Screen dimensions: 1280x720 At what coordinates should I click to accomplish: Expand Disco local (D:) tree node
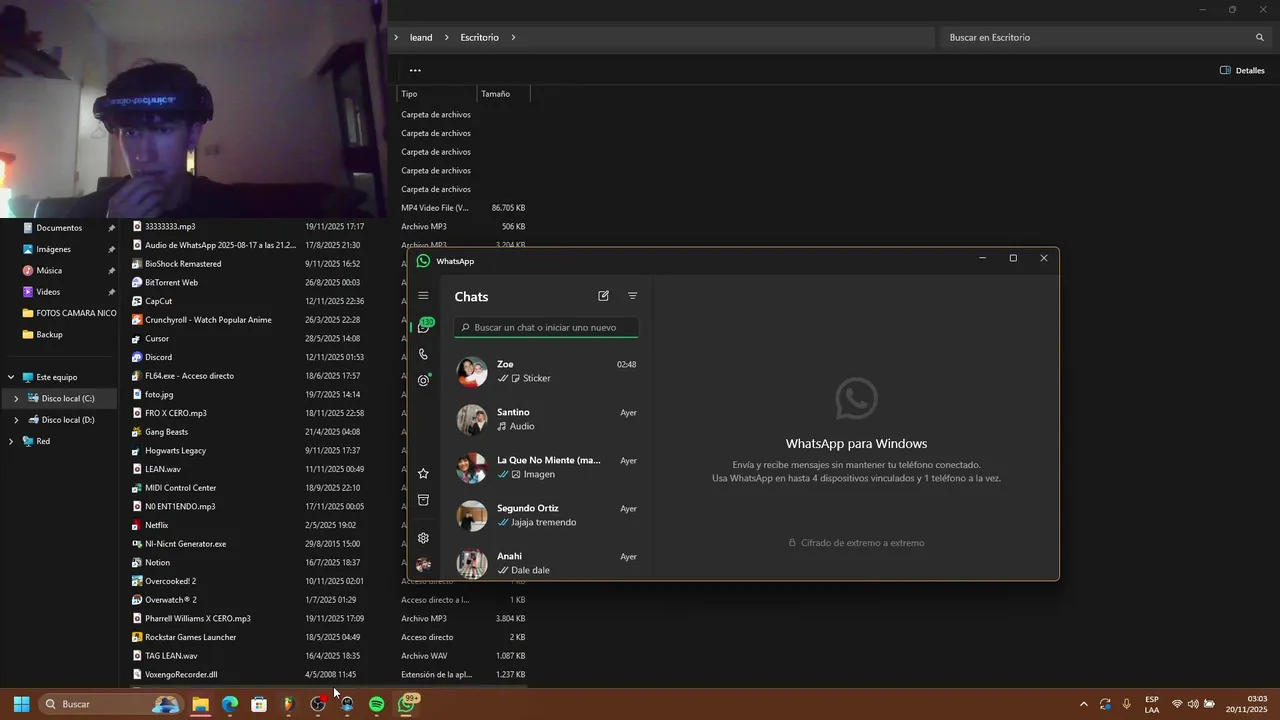[x=16, y=420]
